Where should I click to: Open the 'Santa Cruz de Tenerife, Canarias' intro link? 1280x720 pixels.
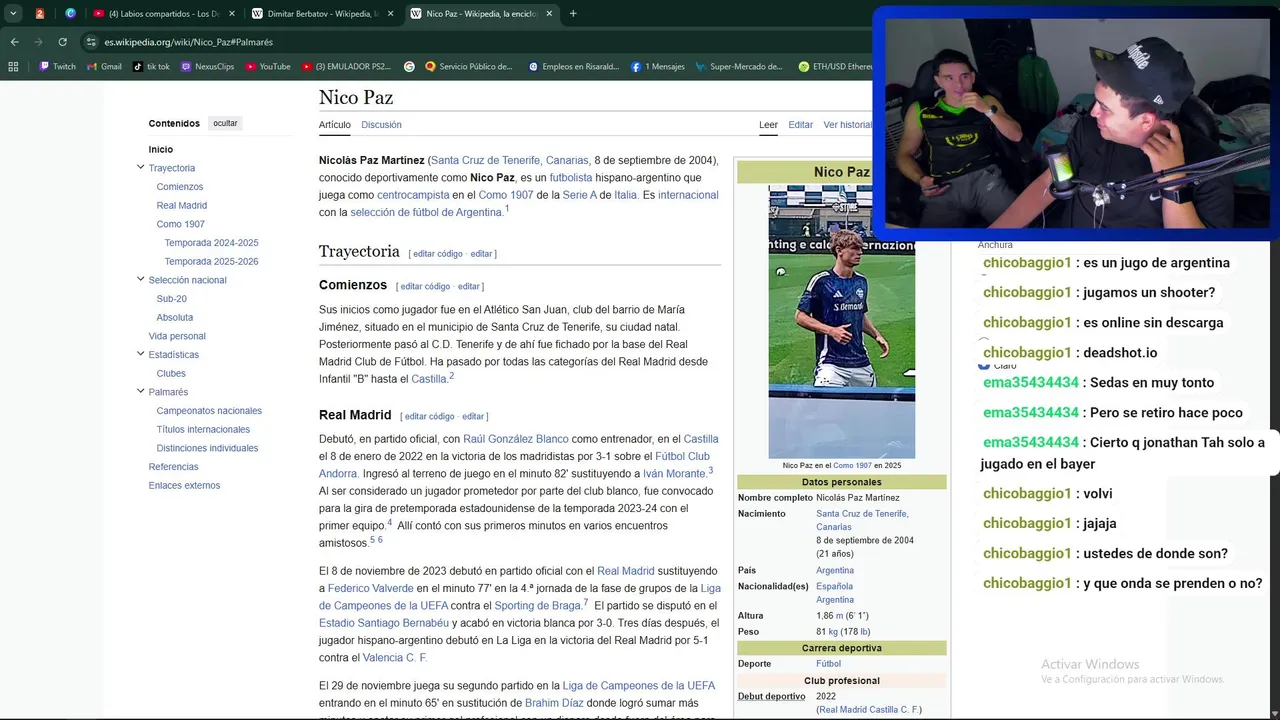tap(510, 160)
